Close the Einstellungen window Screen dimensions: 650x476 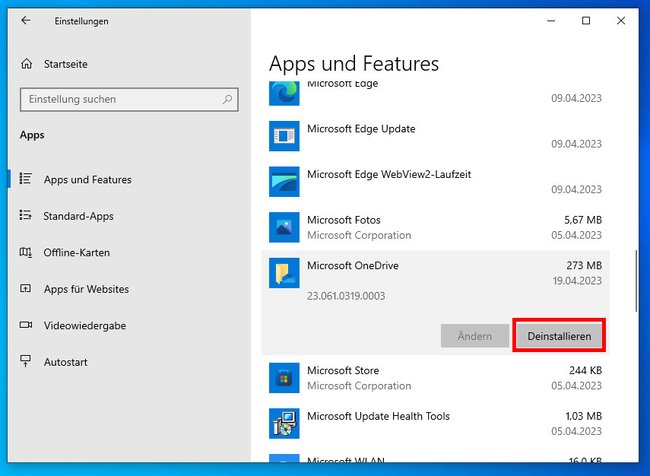click(x=621, y=21)
